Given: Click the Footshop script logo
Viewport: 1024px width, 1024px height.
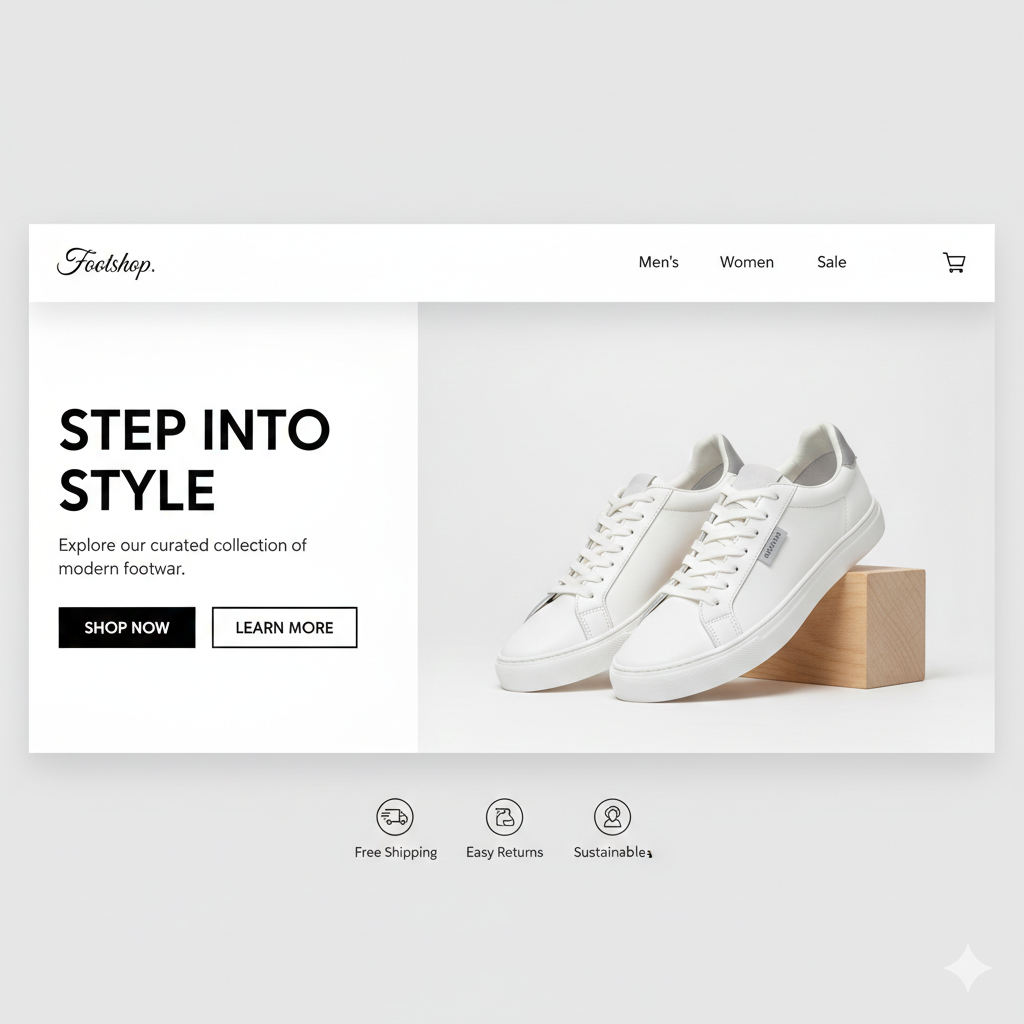Looking at the screenshot, I should point(106,263).
